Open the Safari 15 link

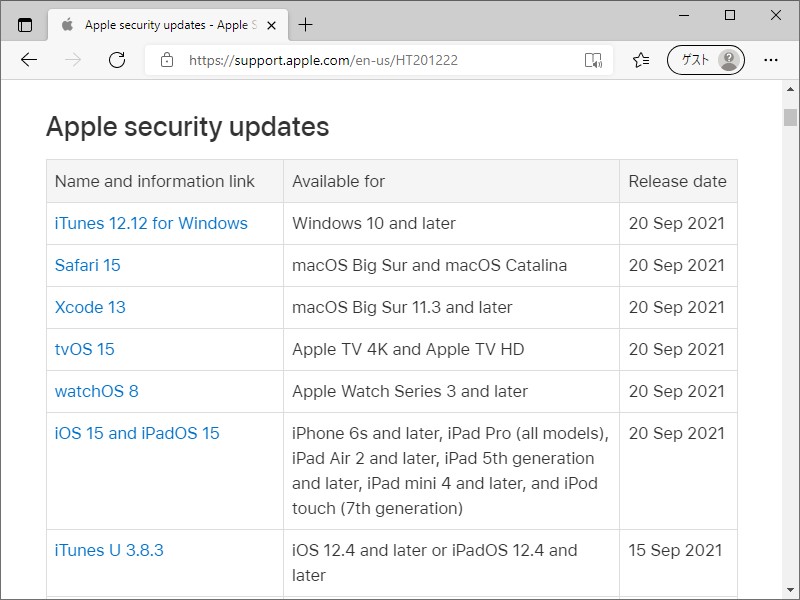pyautogui.click(x=88, y=265)
